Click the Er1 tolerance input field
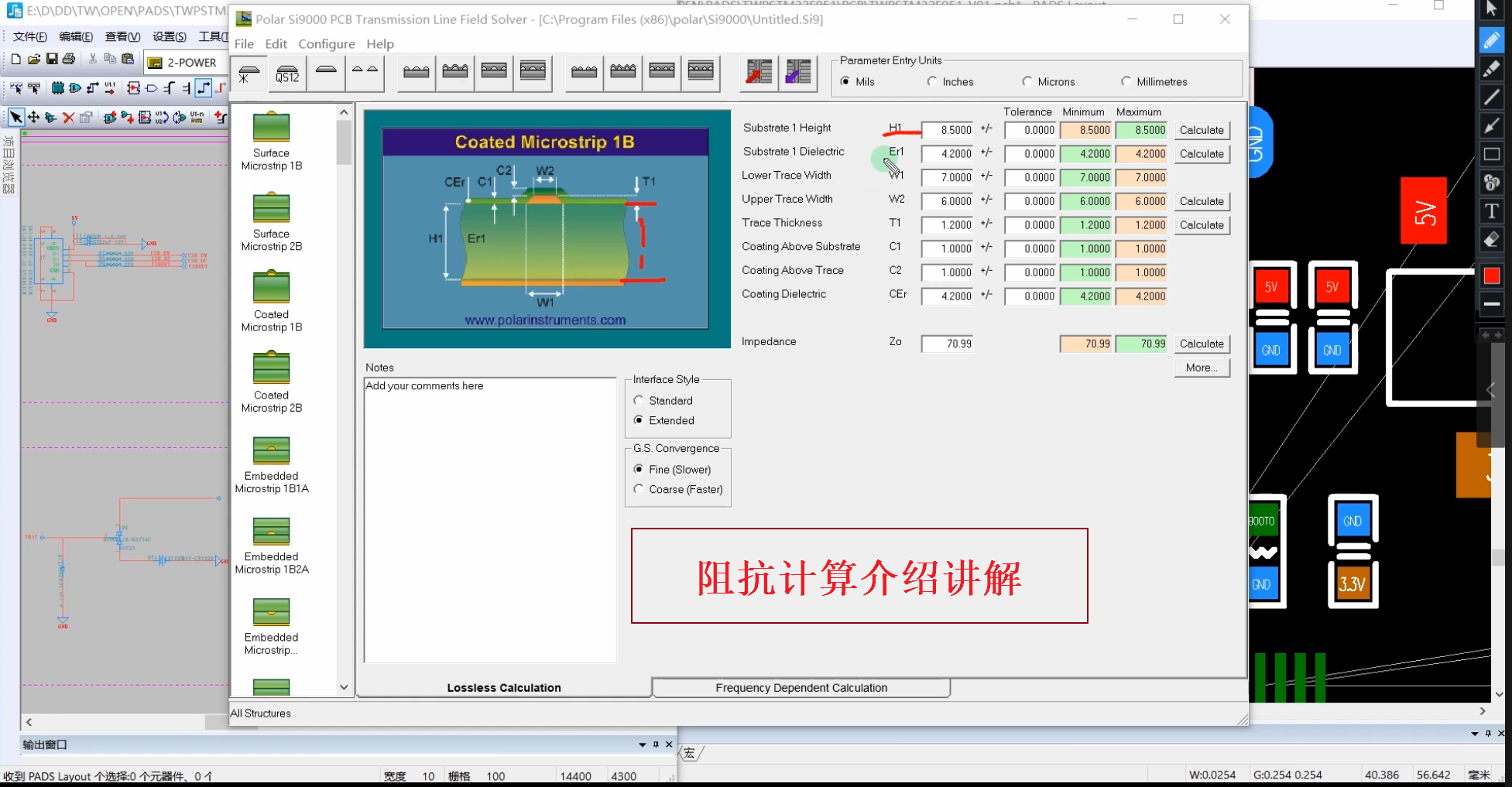Viewport: 1512px width, 787px height. 1030,154
